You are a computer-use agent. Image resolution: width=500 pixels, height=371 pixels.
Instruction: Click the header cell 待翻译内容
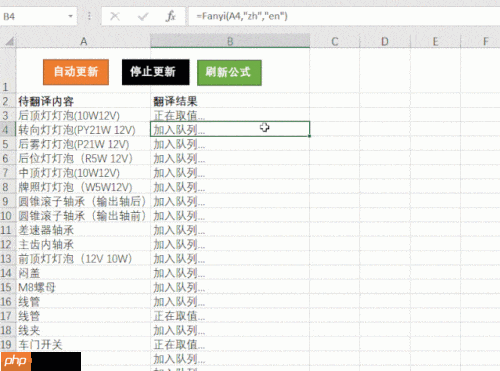pos(83,101)
